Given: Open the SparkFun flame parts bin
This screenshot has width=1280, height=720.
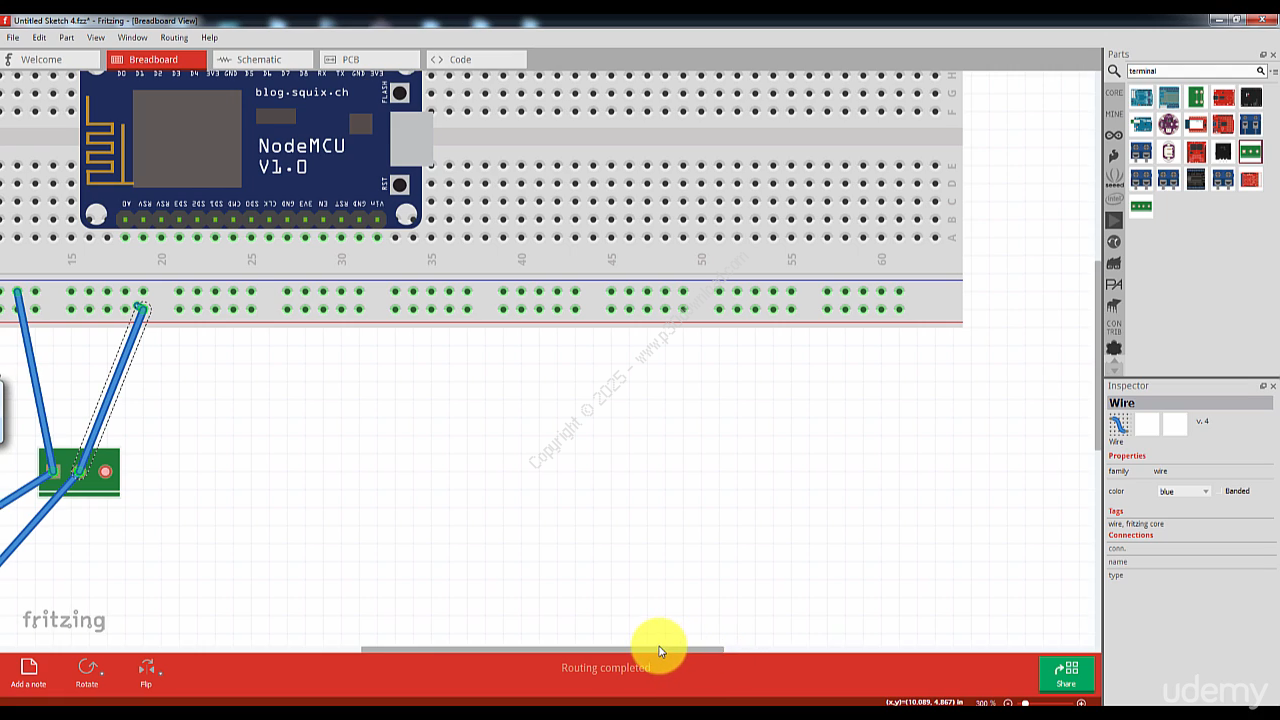Looking at the screenshot, I should (x=1113, y=156).
